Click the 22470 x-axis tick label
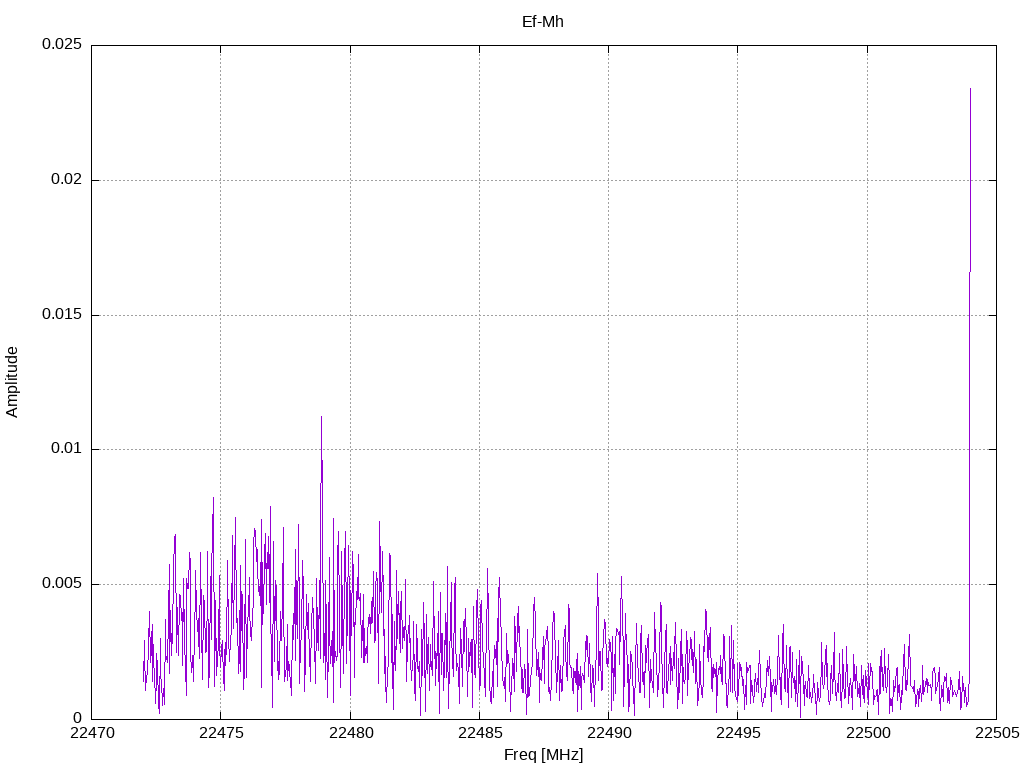Image resolution: width=1024 pixels, height=768 pixels. tap(91, 734)
